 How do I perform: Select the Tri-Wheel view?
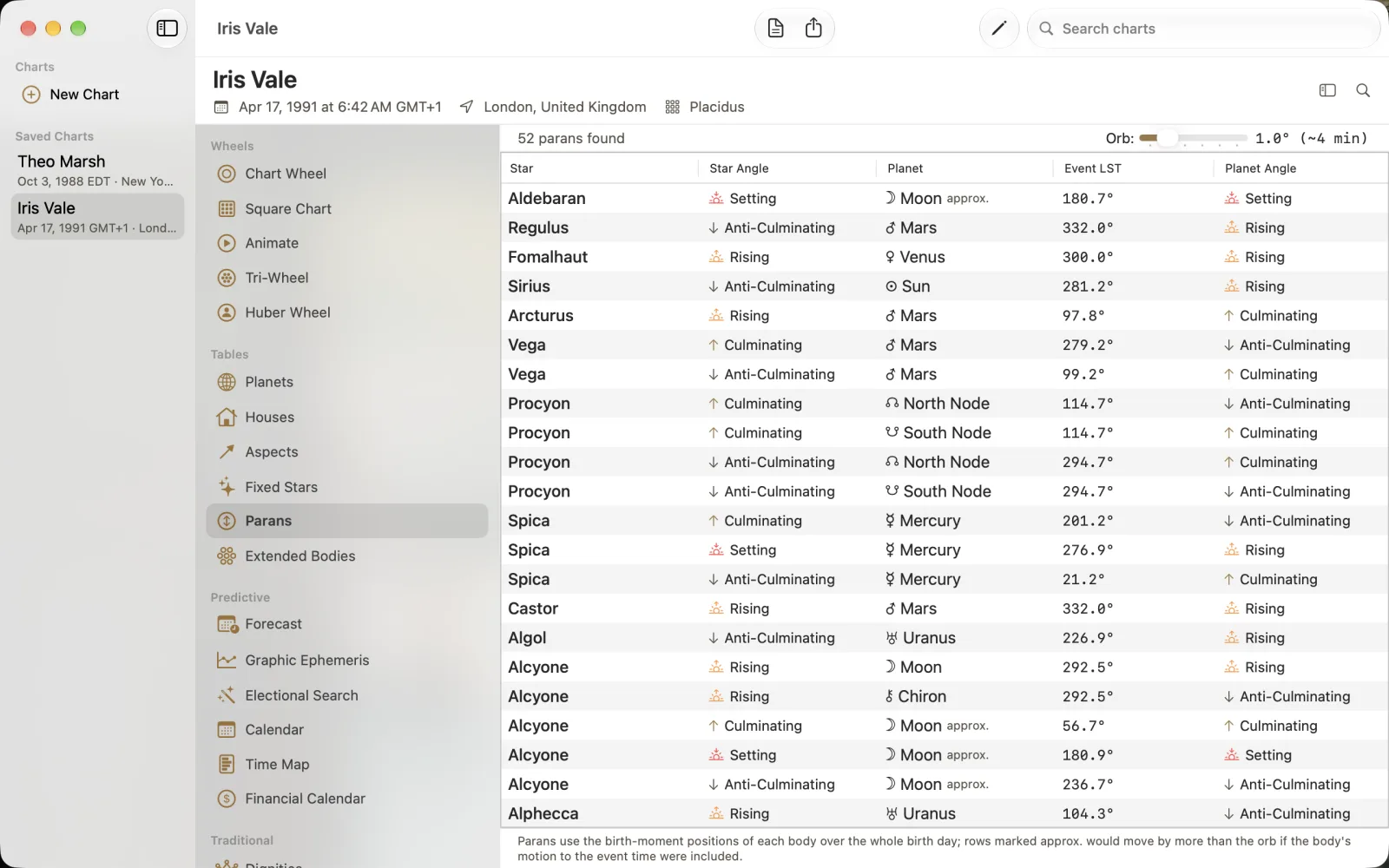[x=347, y=278]
